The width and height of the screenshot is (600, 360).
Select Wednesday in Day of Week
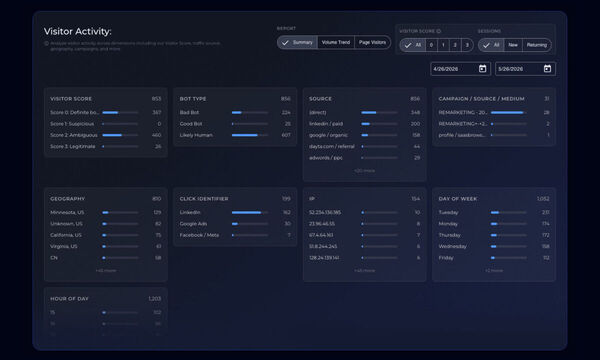[x=494, y=246]
